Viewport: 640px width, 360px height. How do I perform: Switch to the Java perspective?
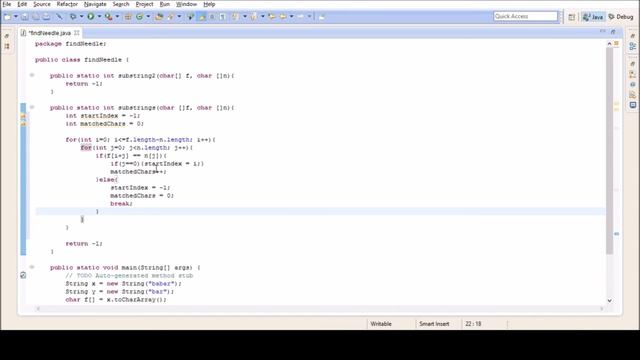click(593, 17)
